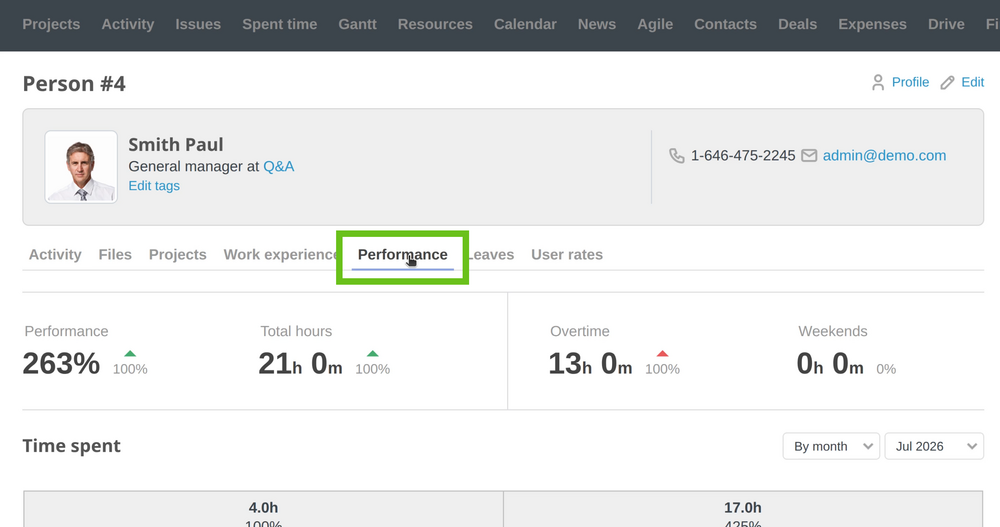Open the Agile menu item

[655, 24]
